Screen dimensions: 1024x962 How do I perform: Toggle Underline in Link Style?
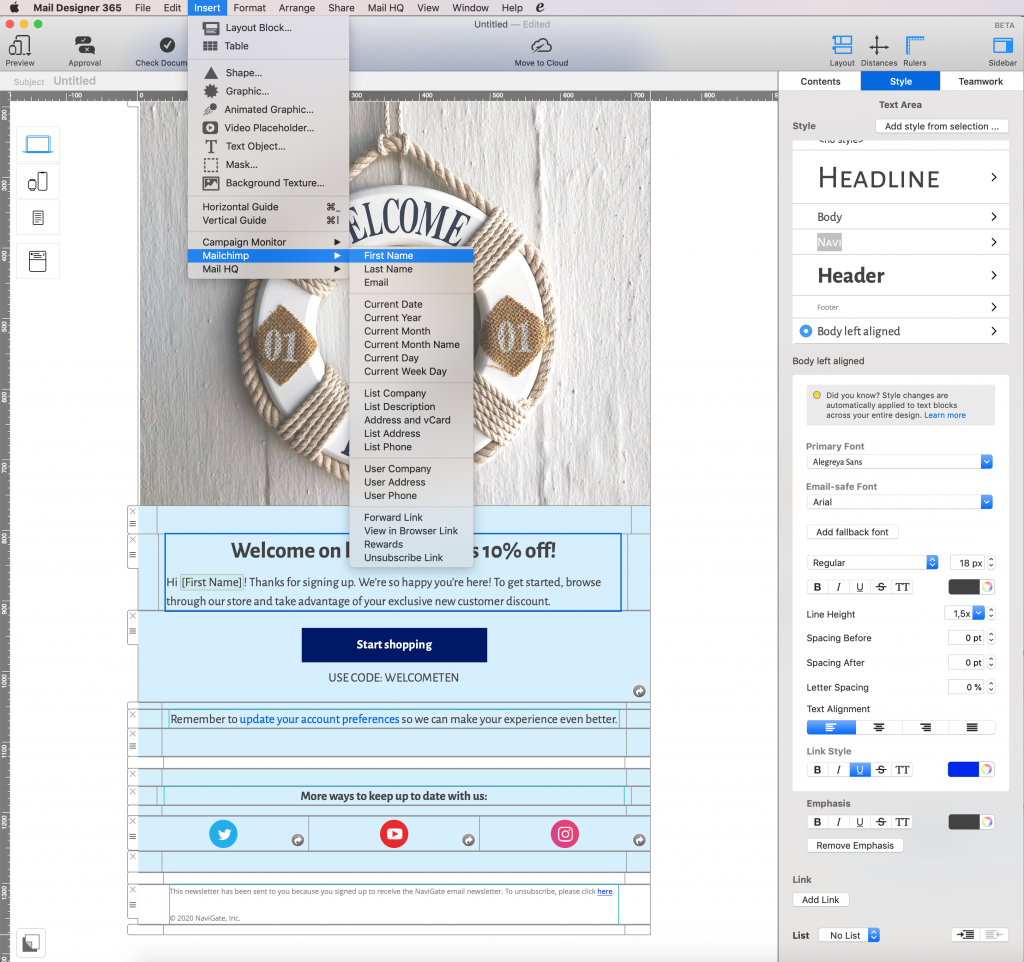click(x=859, y=769)
